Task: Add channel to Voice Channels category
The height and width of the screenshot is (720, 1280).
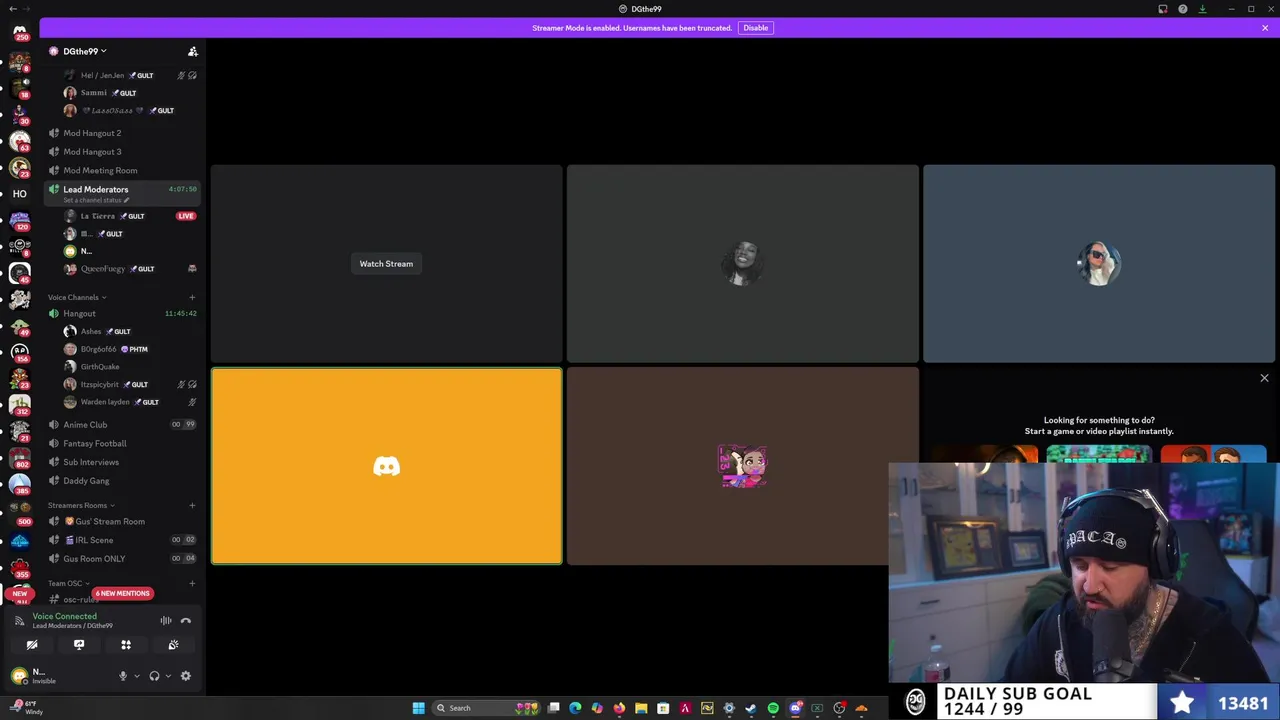Action: [x=192, y=297]
